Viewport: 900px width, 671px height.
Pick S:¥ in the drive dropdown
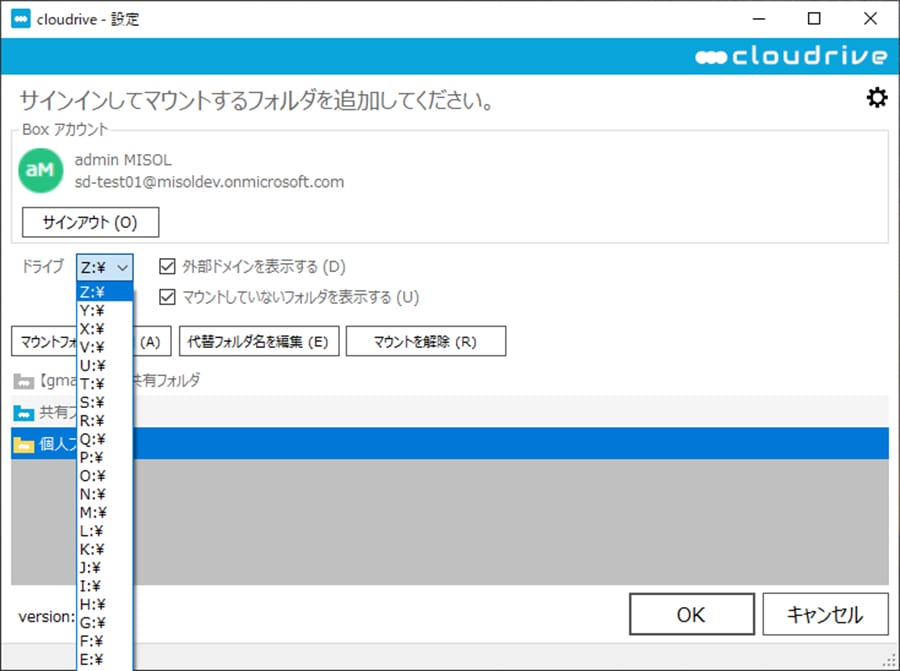point(104,402)
